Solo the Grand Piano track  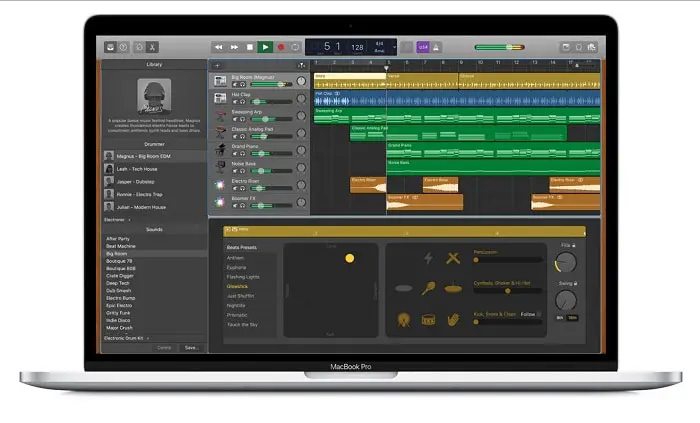click(x=243, y=153)
